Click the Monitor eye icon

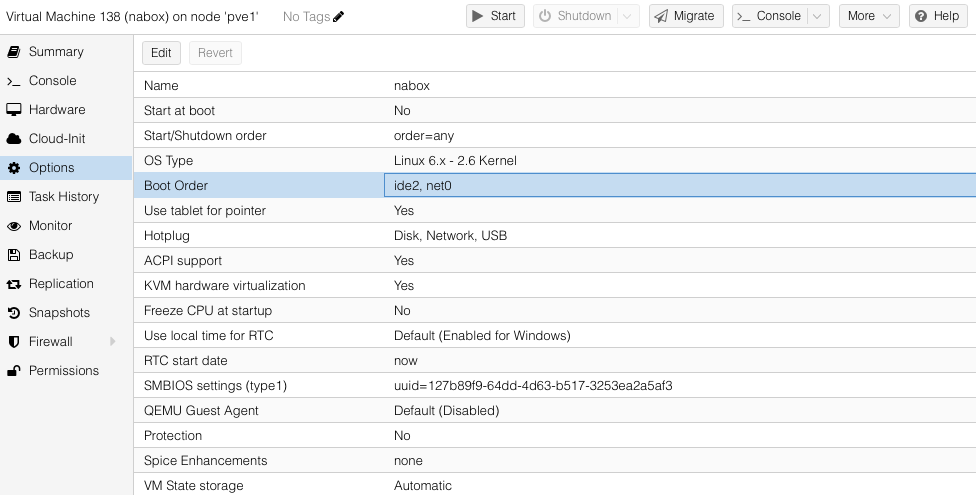point(14,226)
